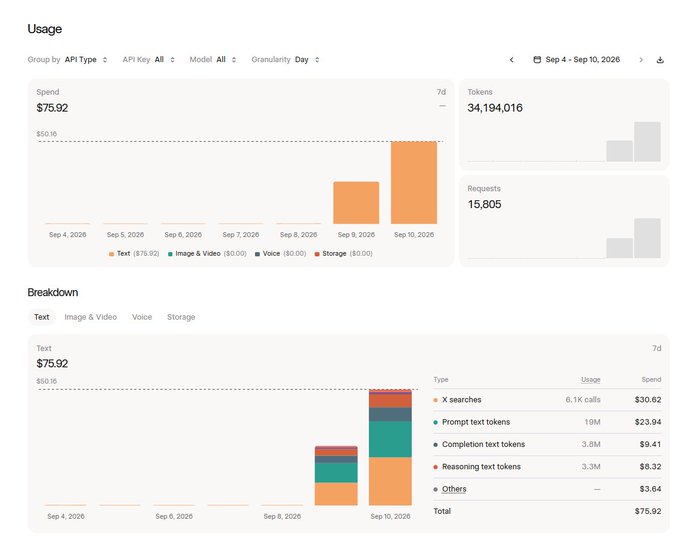Click the Sep 4, 2026 axis label in Spend chart
The width and height of the screenshot is (680, 538).
click(x=68, y=235)
